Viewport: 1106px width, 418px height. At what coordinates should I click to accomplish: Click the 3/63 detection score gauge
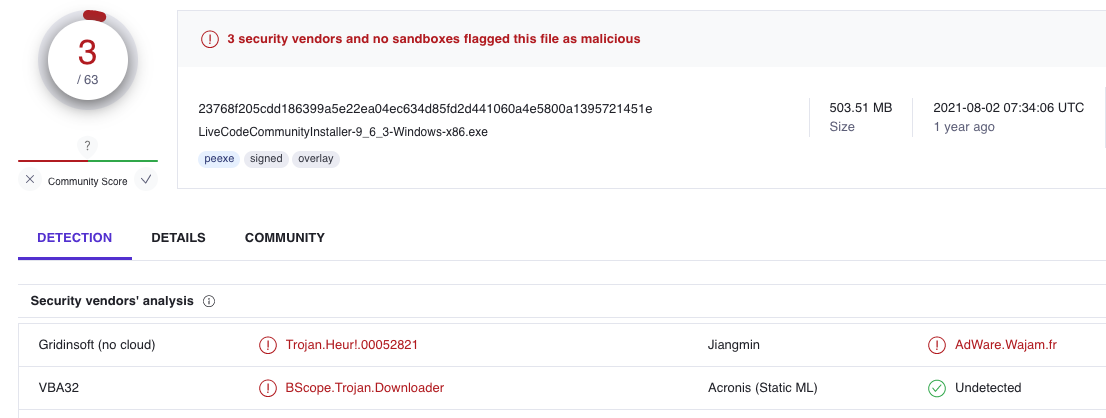88,65
